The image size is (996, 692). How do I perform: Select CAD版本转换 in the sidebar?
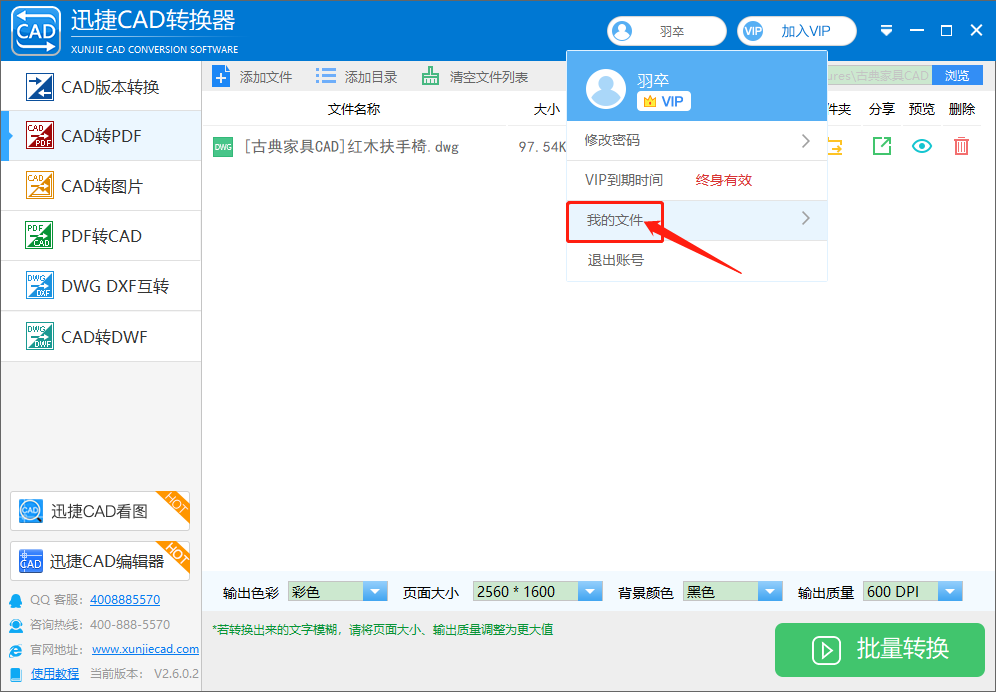pyautogui.click(x=101, y=86)
